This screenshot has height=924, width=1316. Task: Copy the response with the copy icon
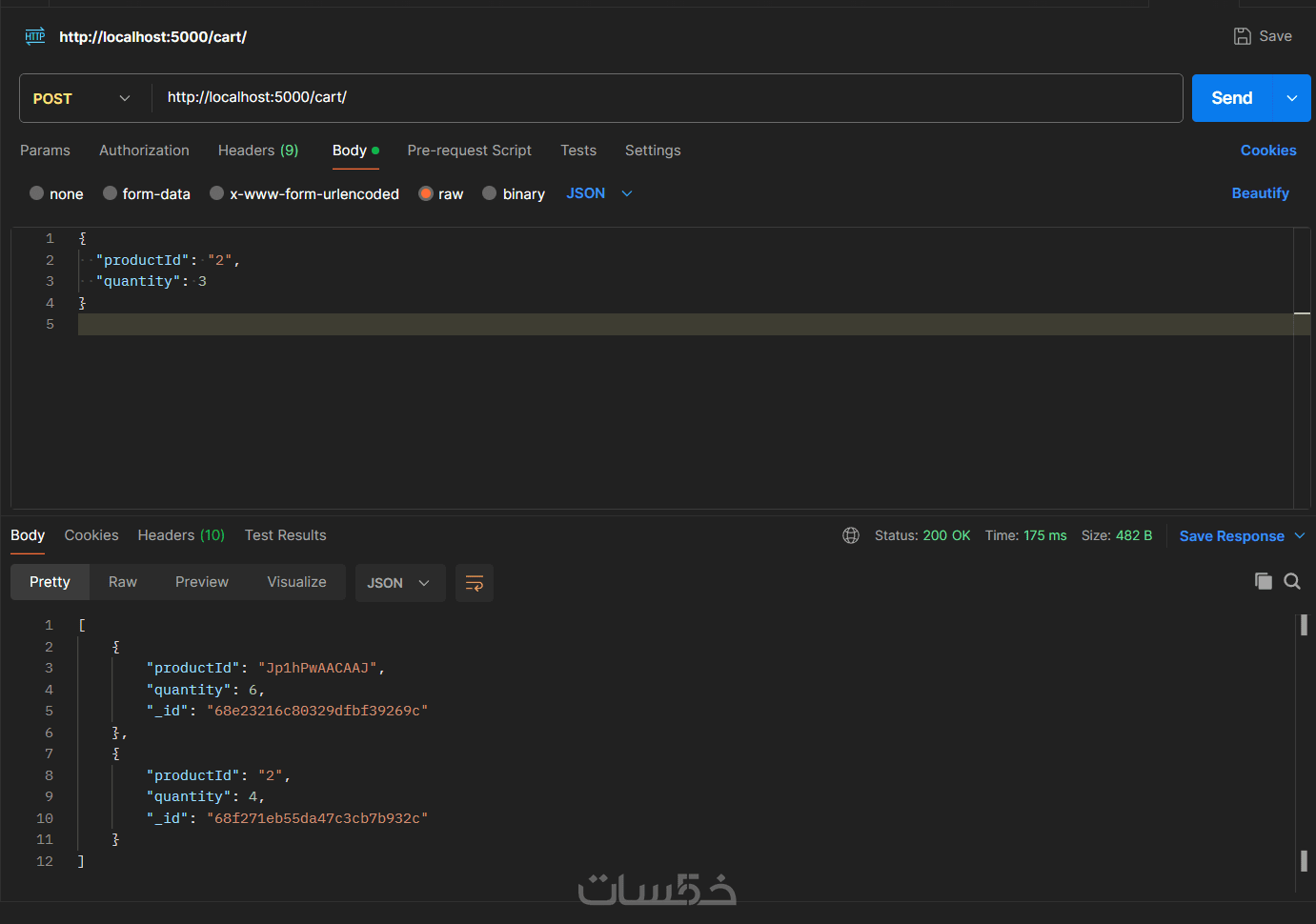click(1264, 581)
